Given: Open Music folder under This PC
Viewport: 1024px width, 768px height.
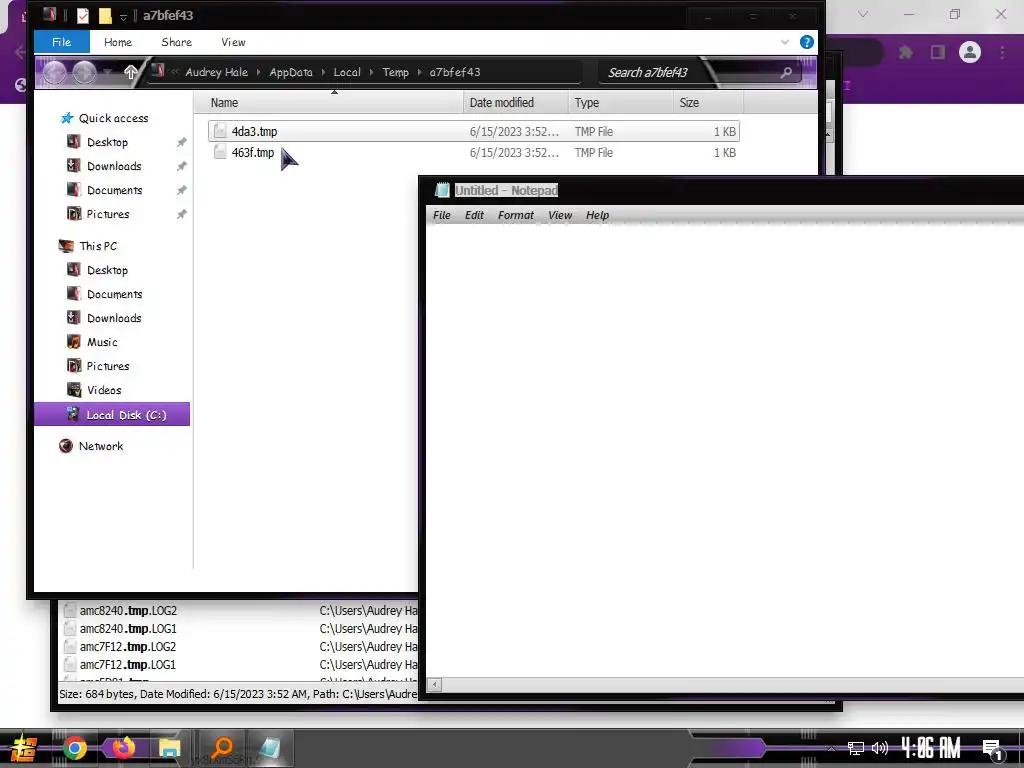Looking at the screenshot, I should click(102, 342).
